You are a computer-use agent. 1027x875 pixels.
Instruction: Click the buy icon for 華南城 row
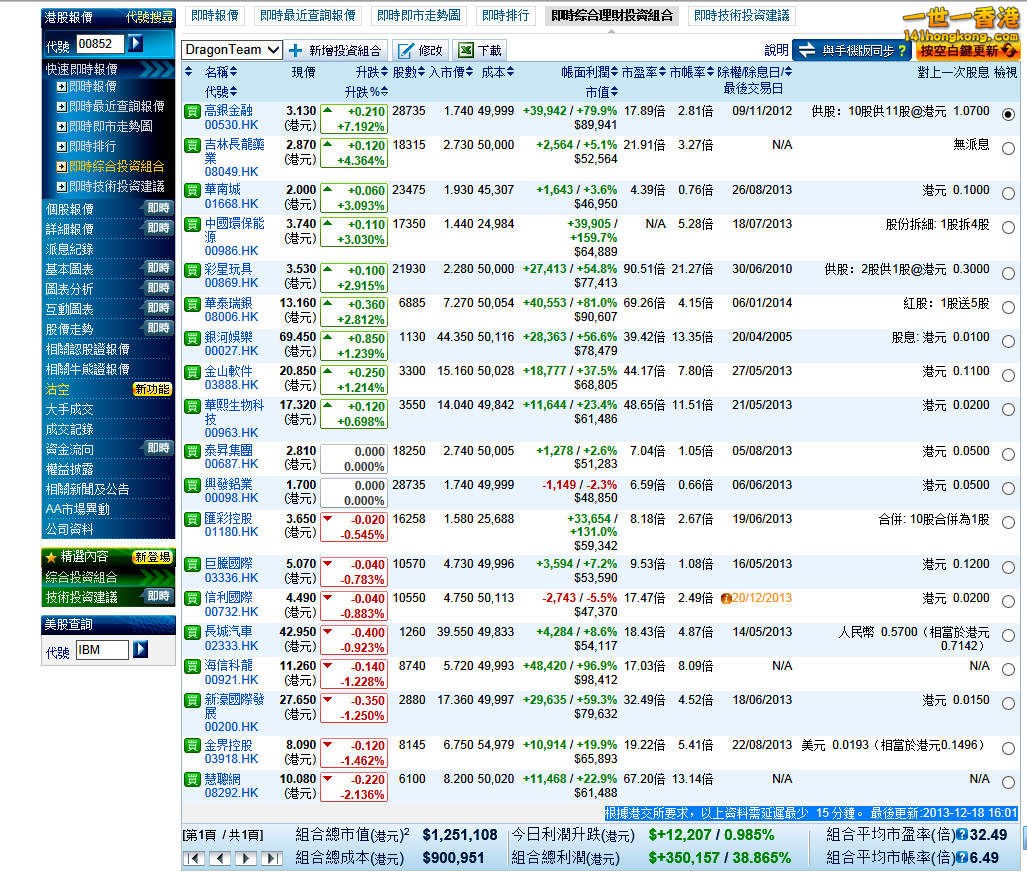[192, 191]
